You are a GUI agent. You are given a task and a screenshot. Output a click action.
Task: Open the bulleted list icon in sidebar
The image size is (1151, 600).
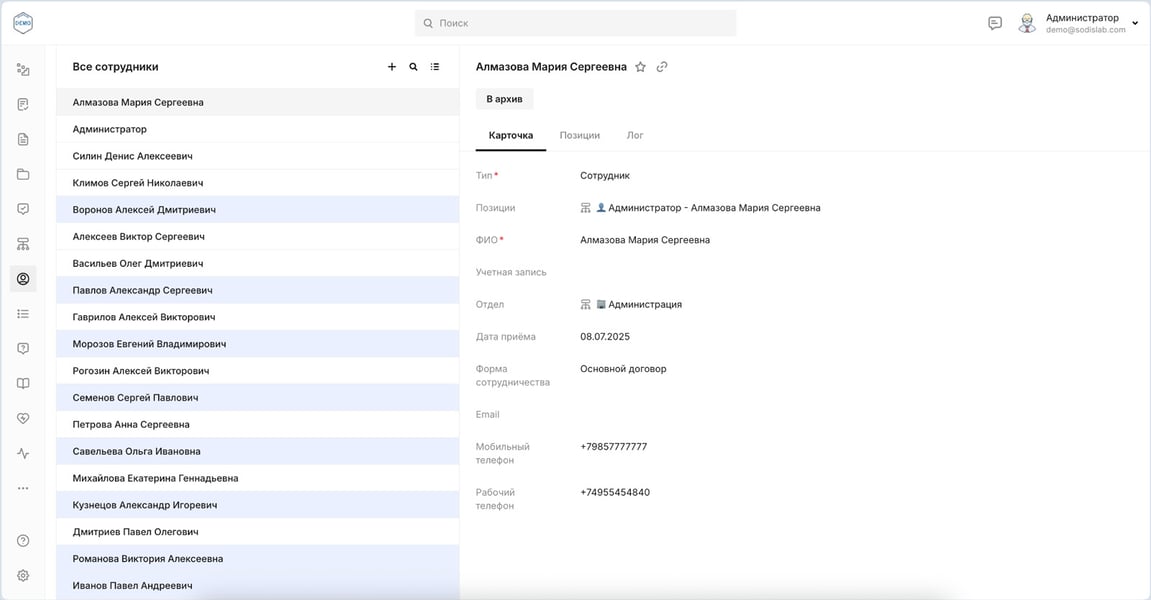(23, 314)
